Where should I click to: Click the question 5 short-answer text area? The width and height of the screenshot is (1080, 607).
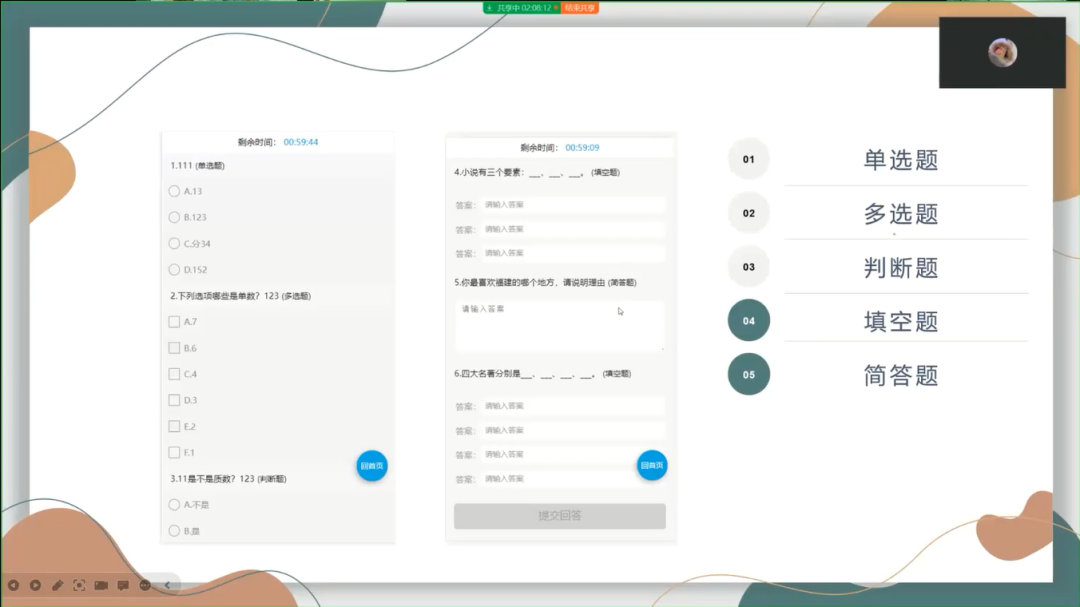tap(559, 325)
